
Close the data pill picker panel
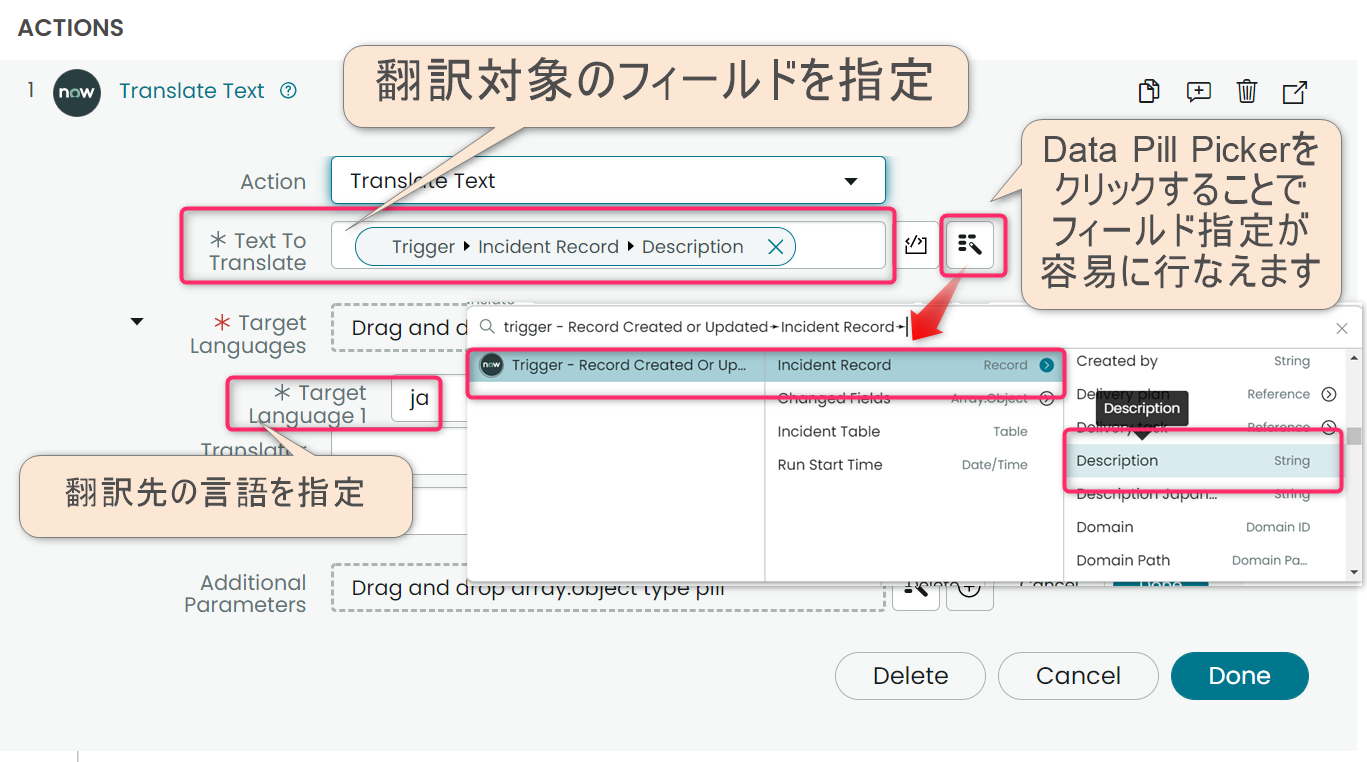coord(1342,327)
